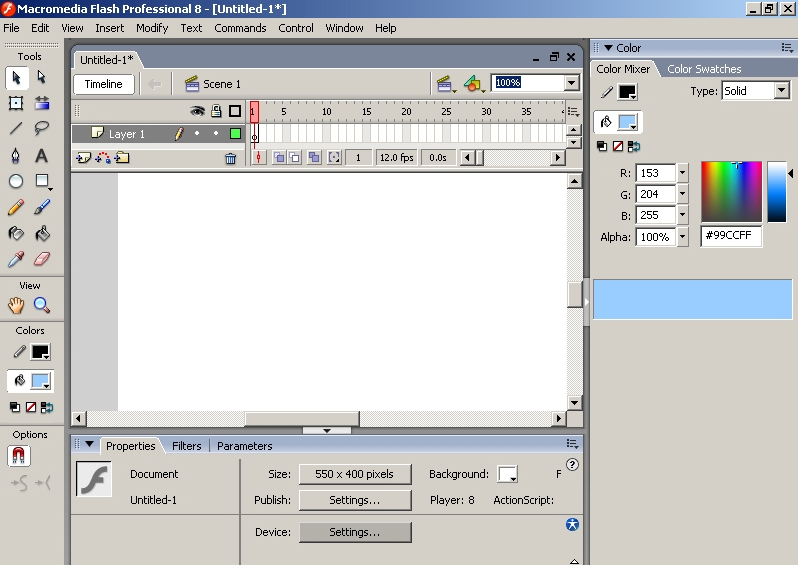Toggle show all layers as outlines
799x565 pixels.
[x=235, y=111]
